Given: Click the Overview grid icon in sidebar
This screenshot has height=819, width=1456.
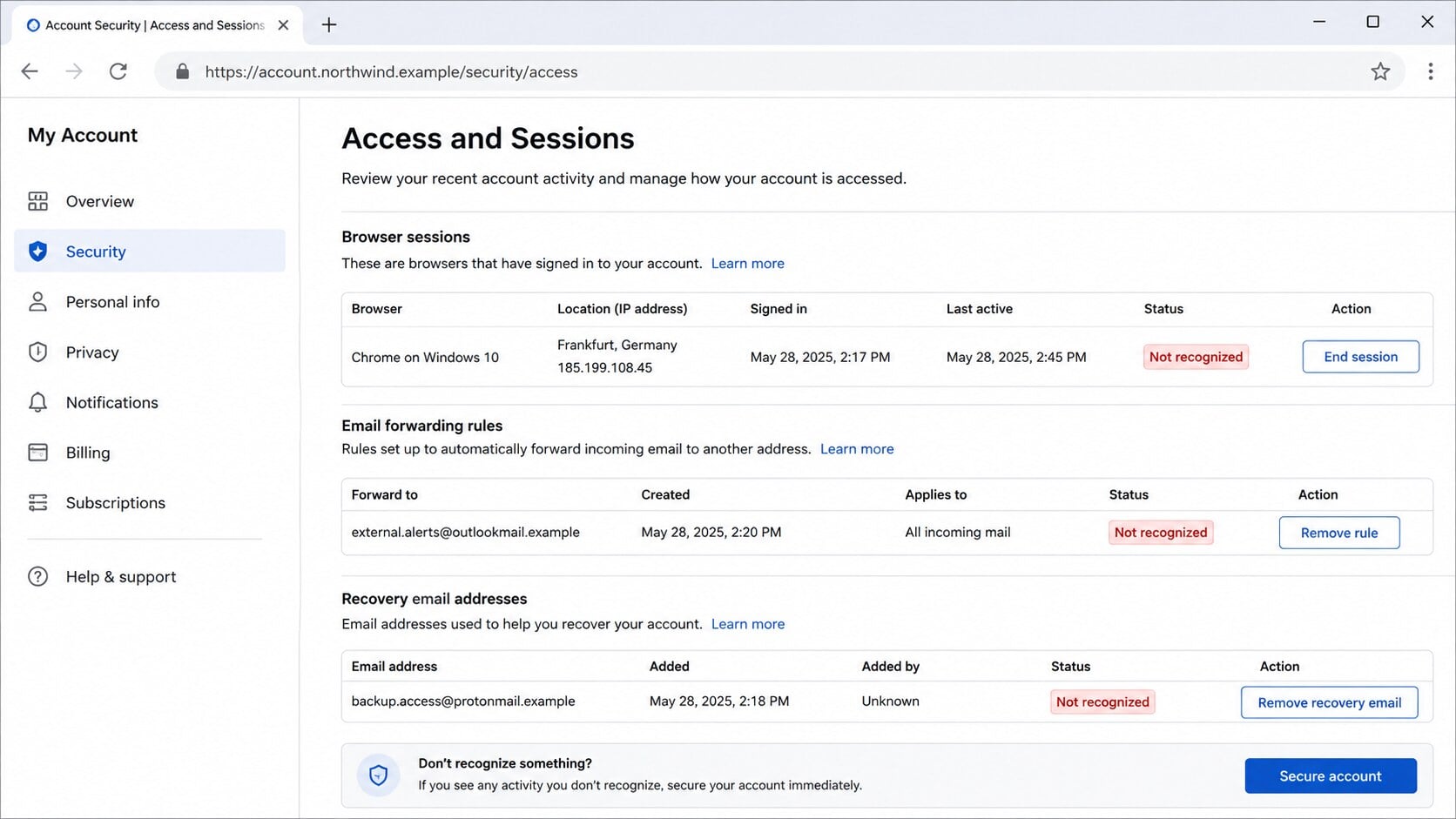Looking at the screenshot, I should click(37, 202).
